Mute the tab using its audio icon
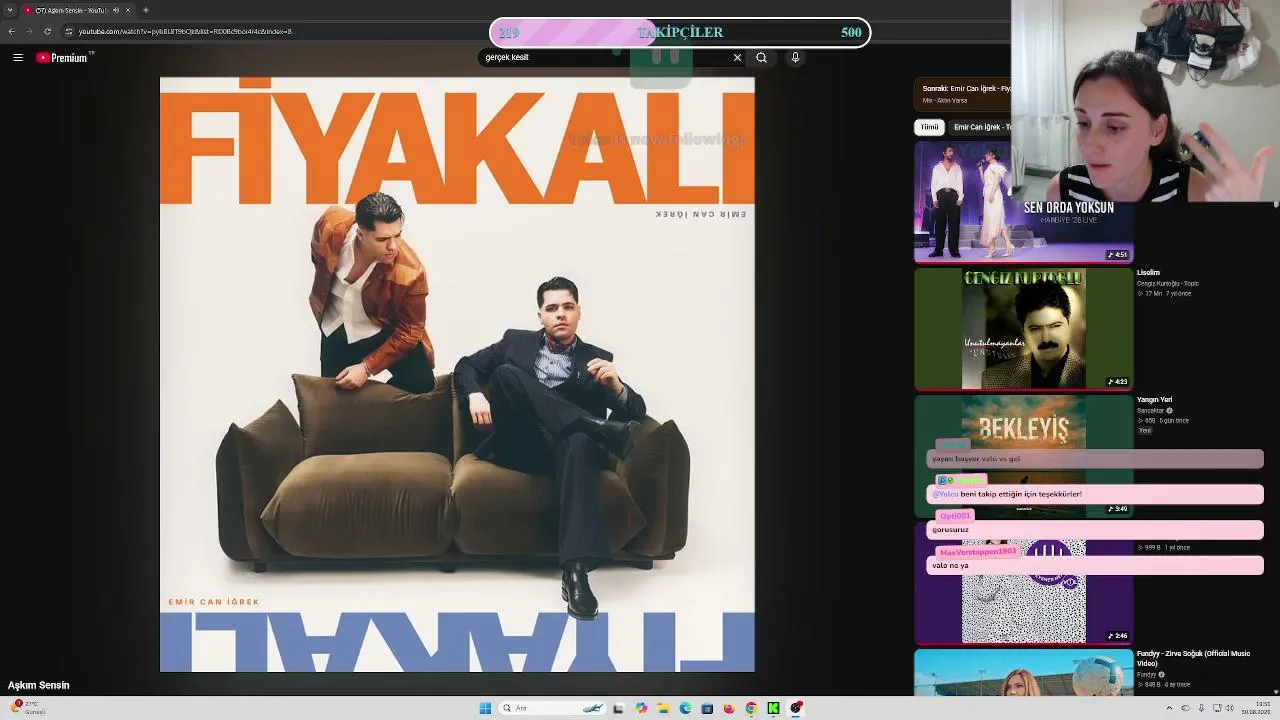 (x=115, y=10)
